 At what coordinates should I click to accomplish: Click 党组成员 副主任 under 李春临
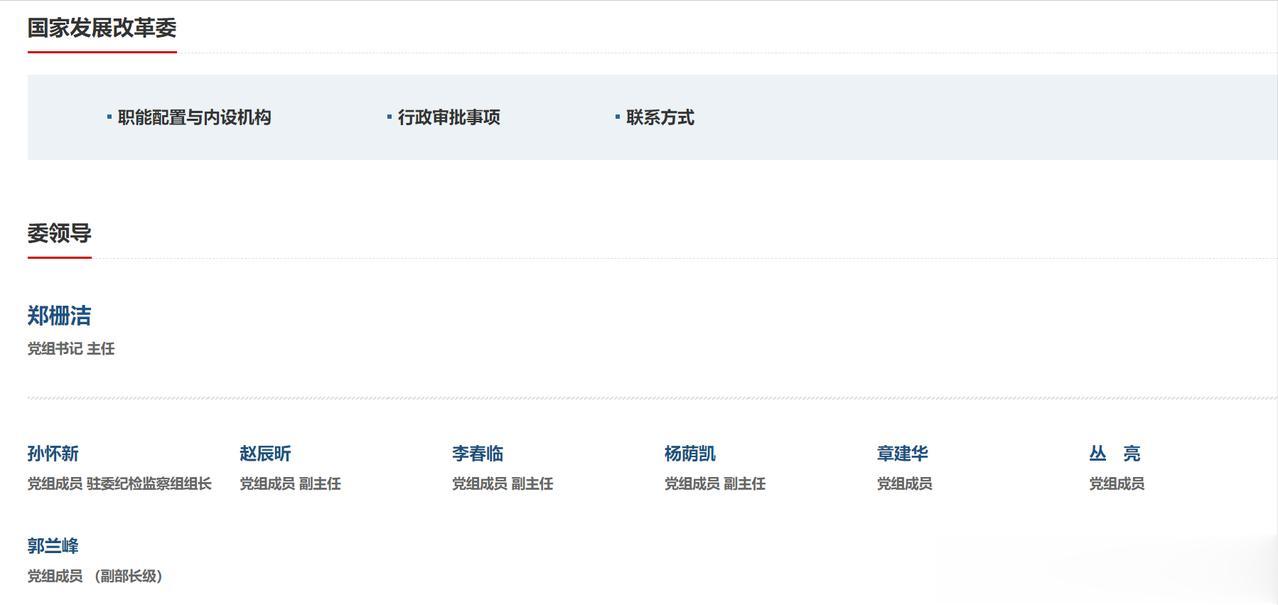502,484
